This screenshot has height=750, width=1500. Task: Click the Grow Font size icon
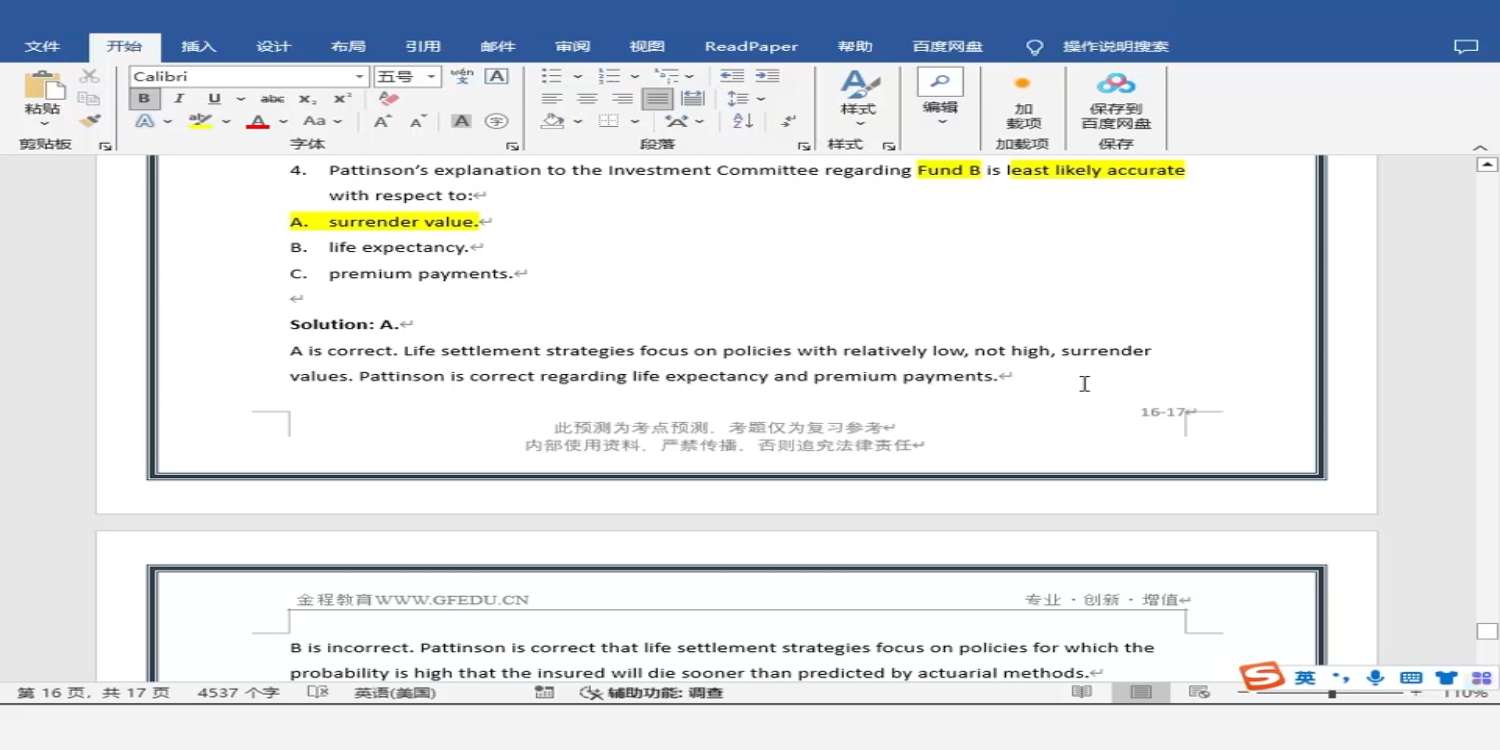pos(382,121)
